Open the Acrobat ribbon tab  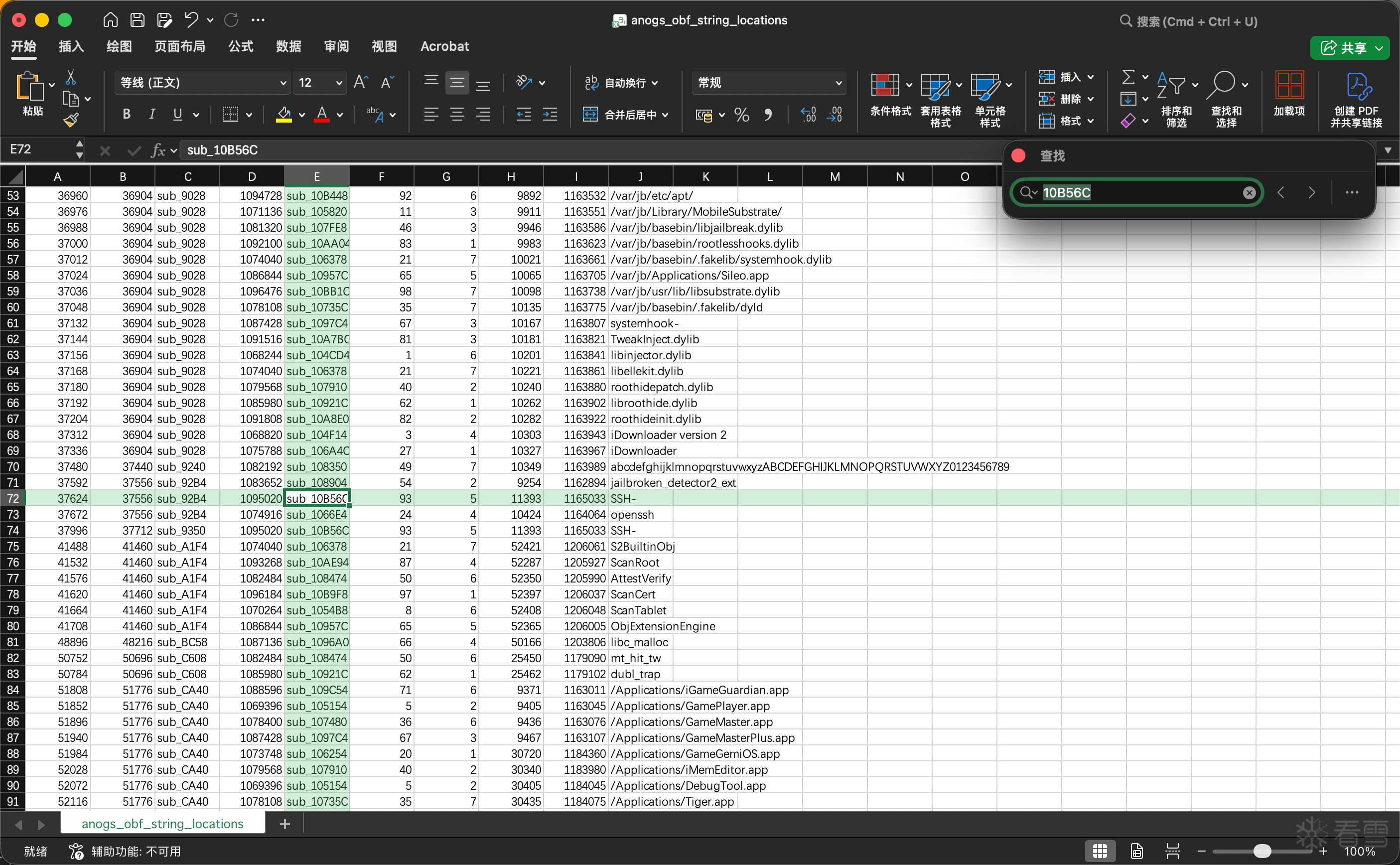444,46
